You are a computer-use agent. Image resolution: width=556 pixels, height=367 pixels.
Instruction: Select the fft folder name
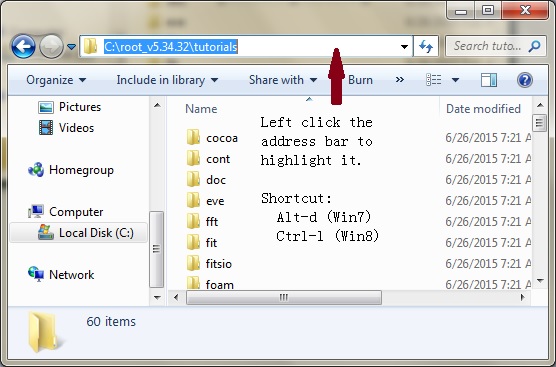[212, 222]
